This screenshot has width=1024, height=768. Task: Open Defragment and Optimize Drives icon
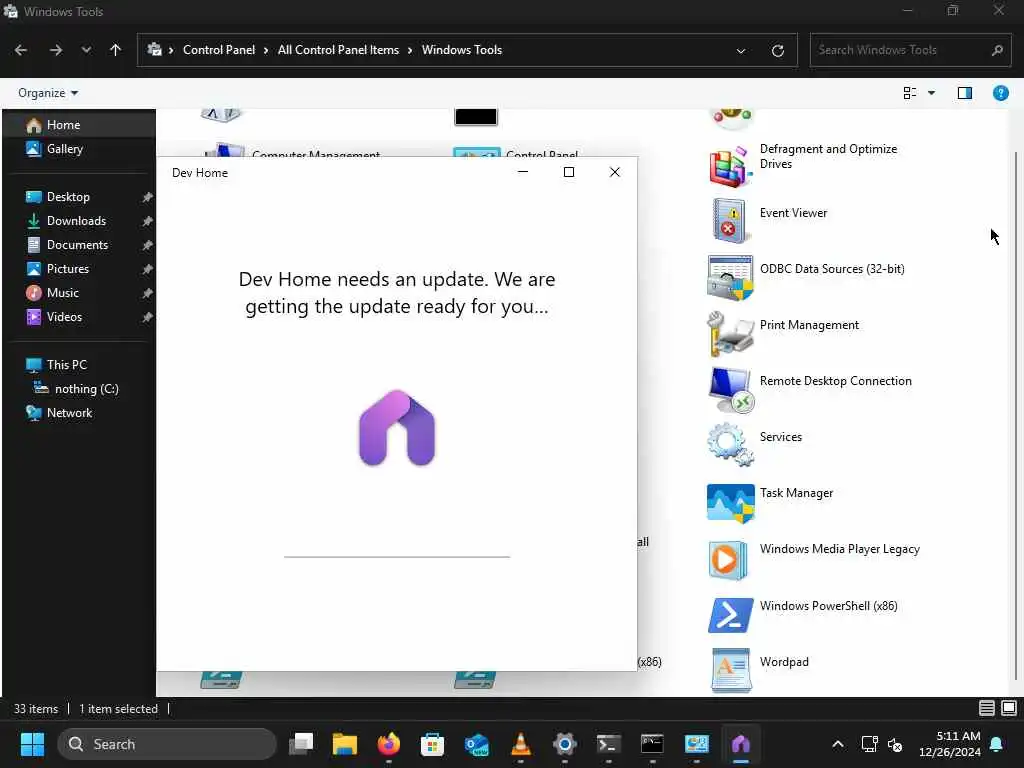tap(730, 167)
